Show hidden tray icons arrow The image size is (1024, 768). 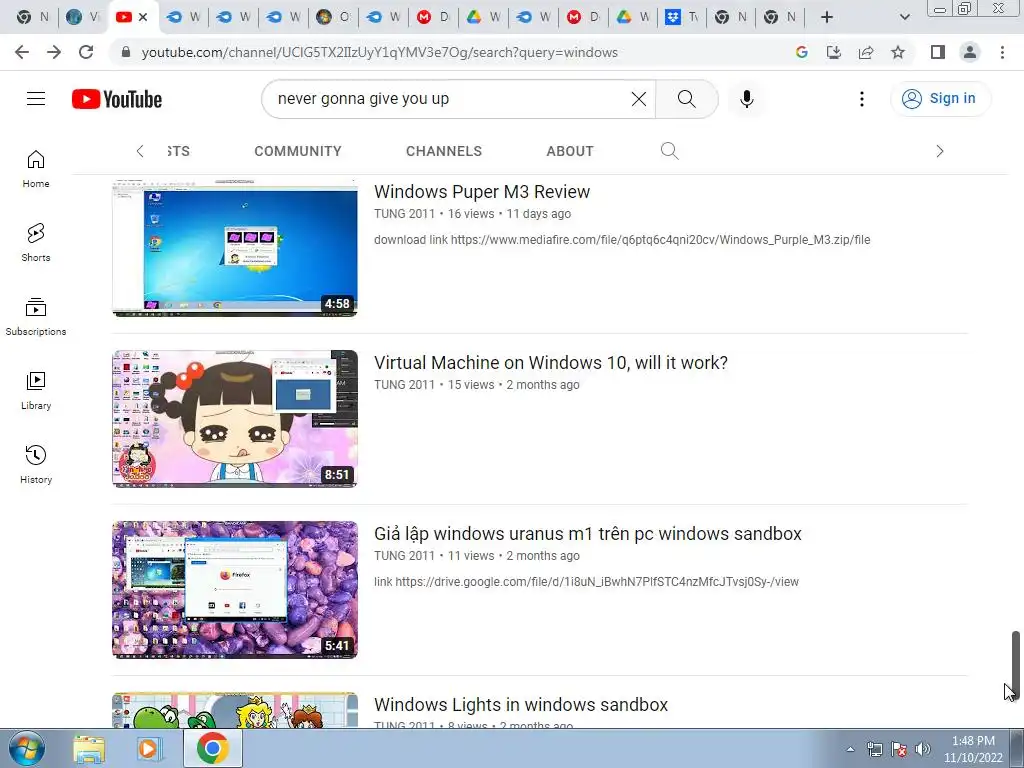coord(850,749)
